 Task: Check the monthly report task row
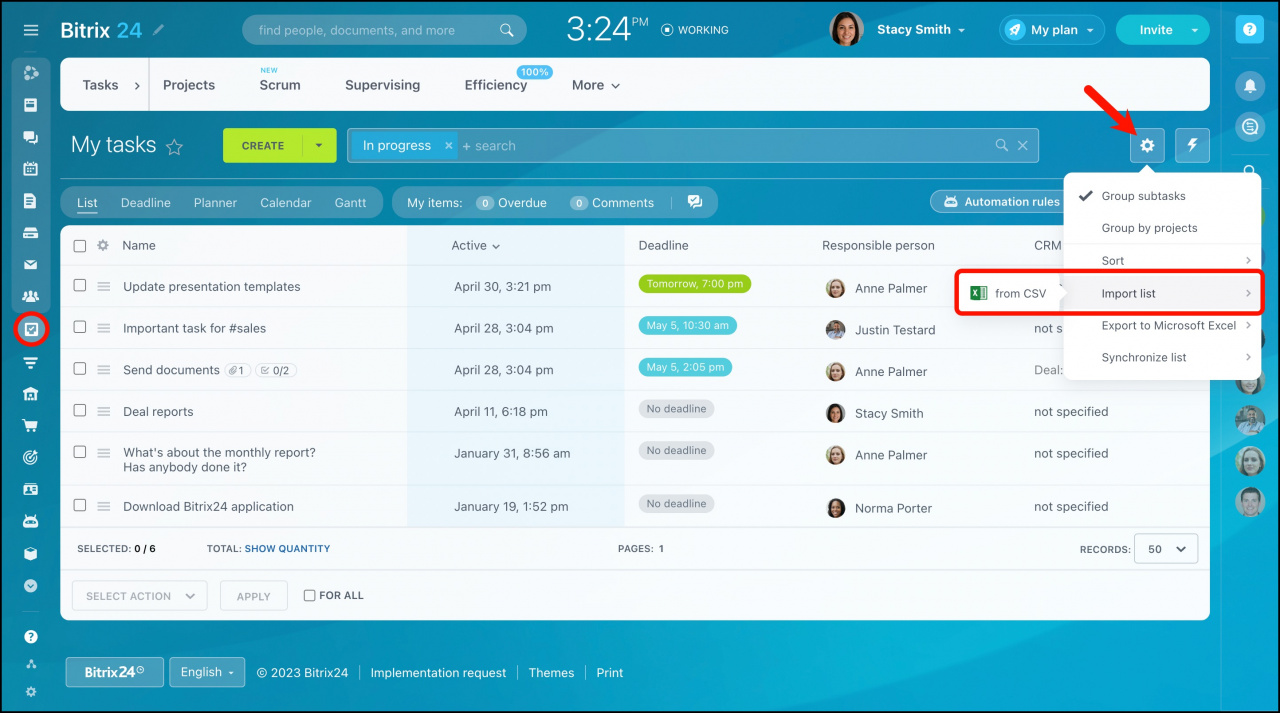80,452
